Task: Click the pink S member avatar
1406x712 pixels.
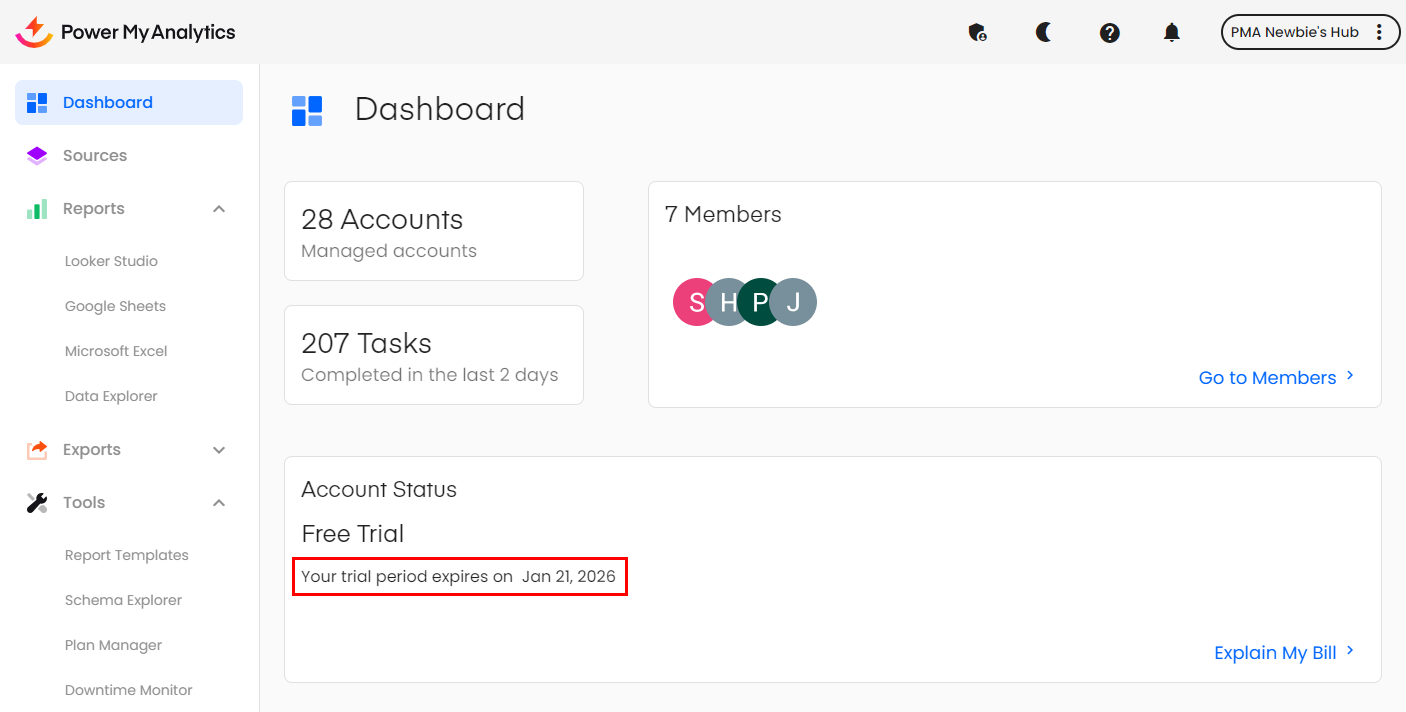Action: [x=692, y=302]
